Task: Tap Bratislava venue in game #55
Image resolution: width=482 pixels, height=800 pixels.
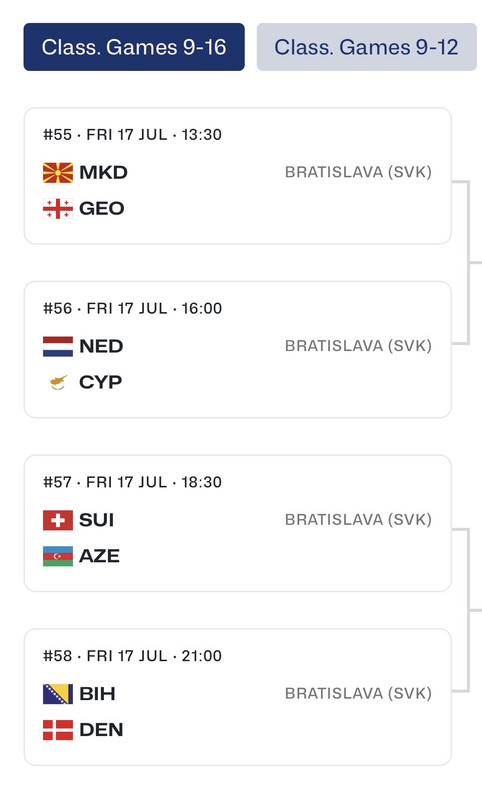Action: (359, 172)
